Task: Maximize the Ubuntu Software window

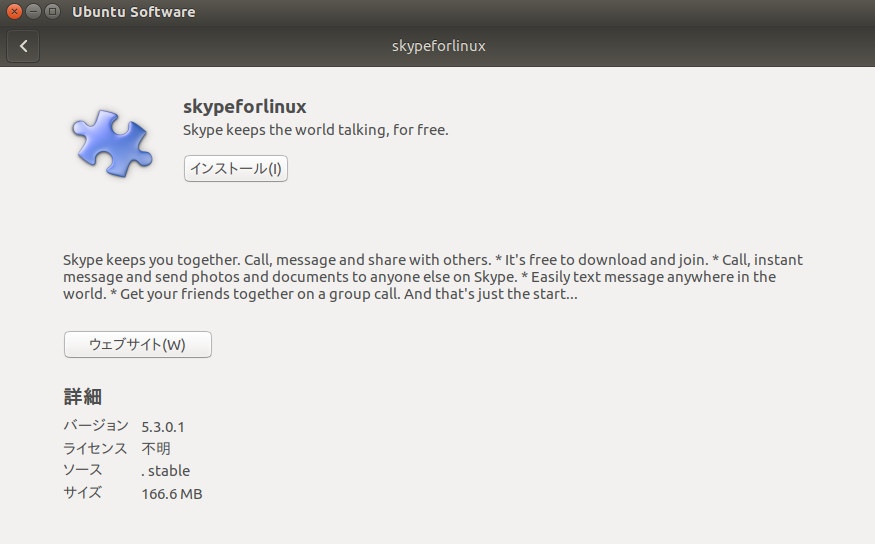Action: pyautogui.click(x=52, y=11)
